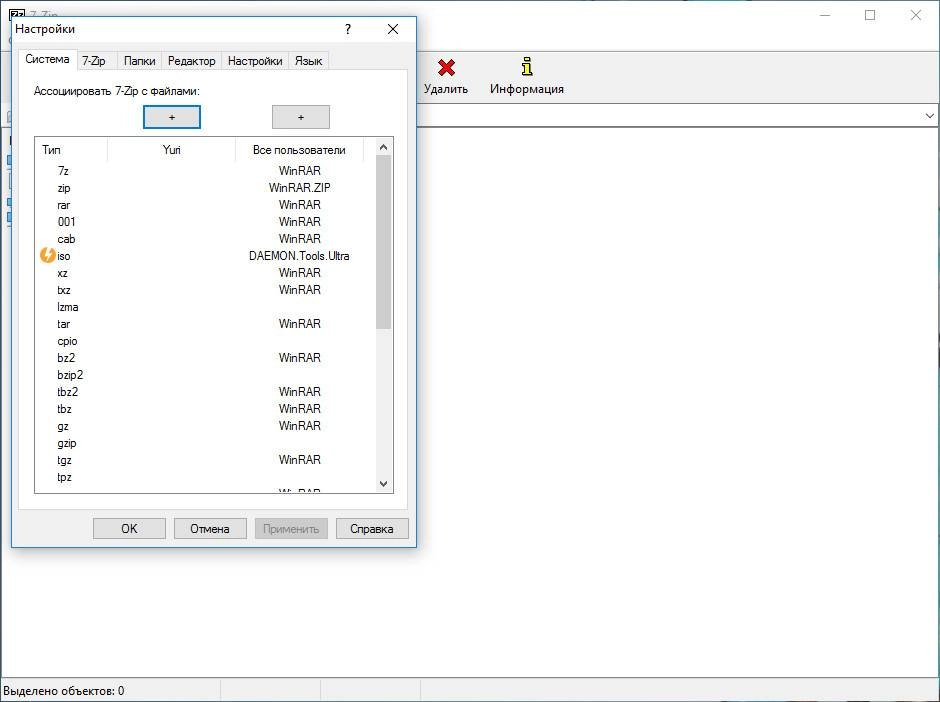Minimize the main 7-Zip window
Screen dimensions: 940x702
(x=825, y=15)
